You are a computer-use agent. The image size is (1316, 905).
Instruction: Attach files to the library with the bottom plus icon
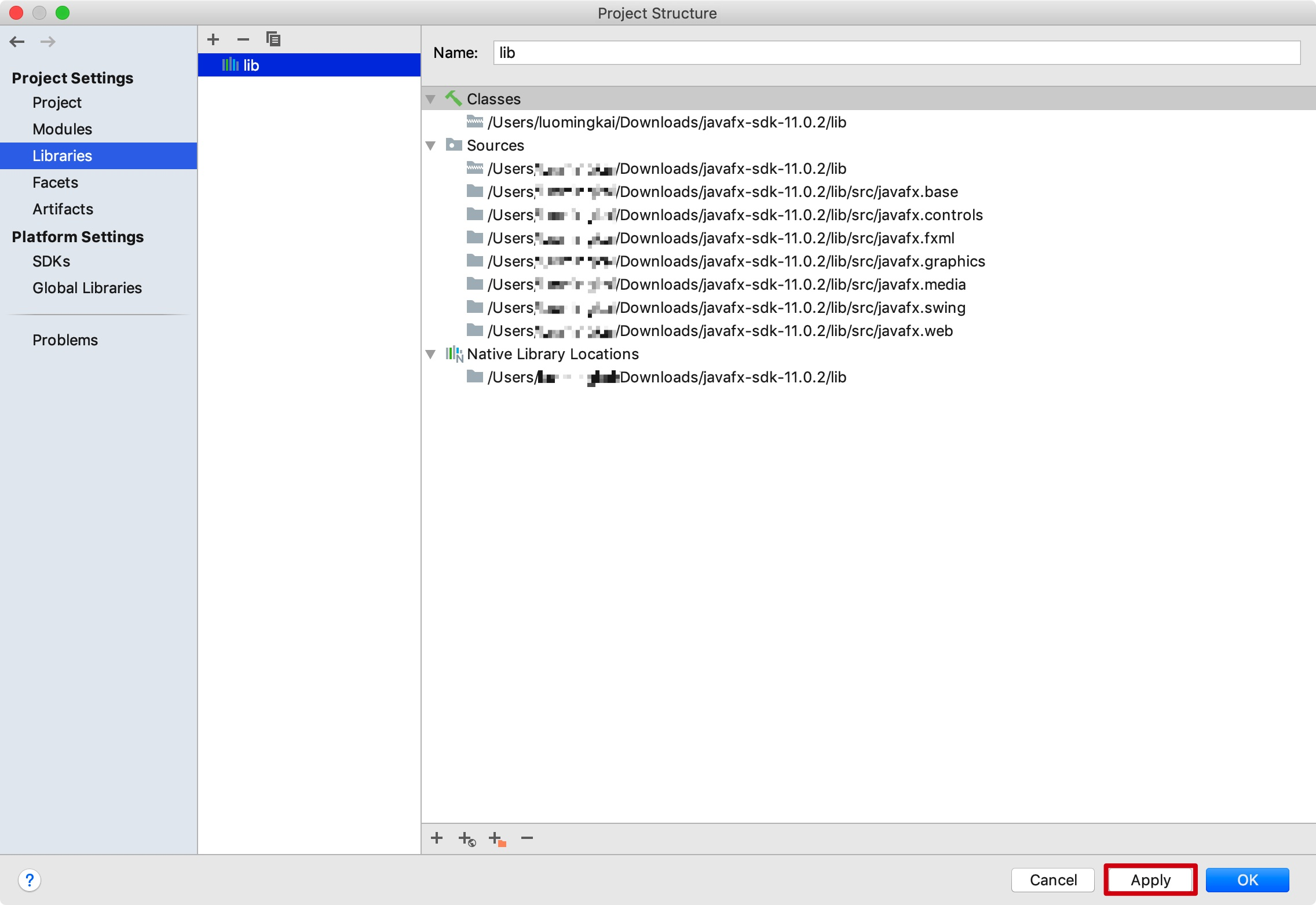click(x=437, y=838)
